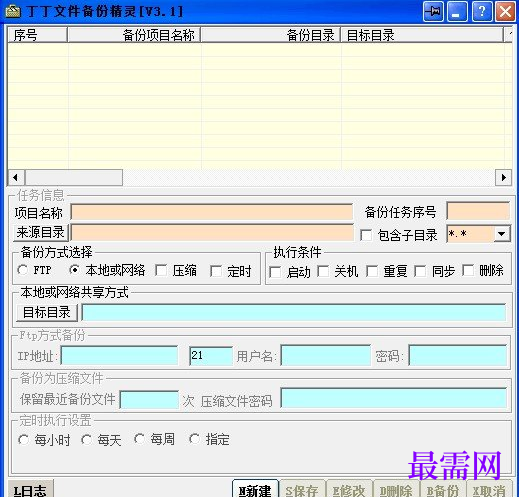Sort by the 备份项目名称 column header
Viewport: 520px width, 497px height.
pyautogui.click(x=134, y=35)
